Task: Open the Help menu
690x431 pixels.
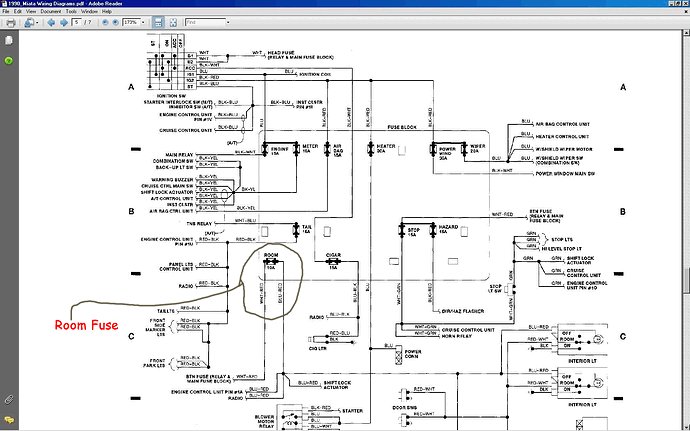Action: point(107,11)
